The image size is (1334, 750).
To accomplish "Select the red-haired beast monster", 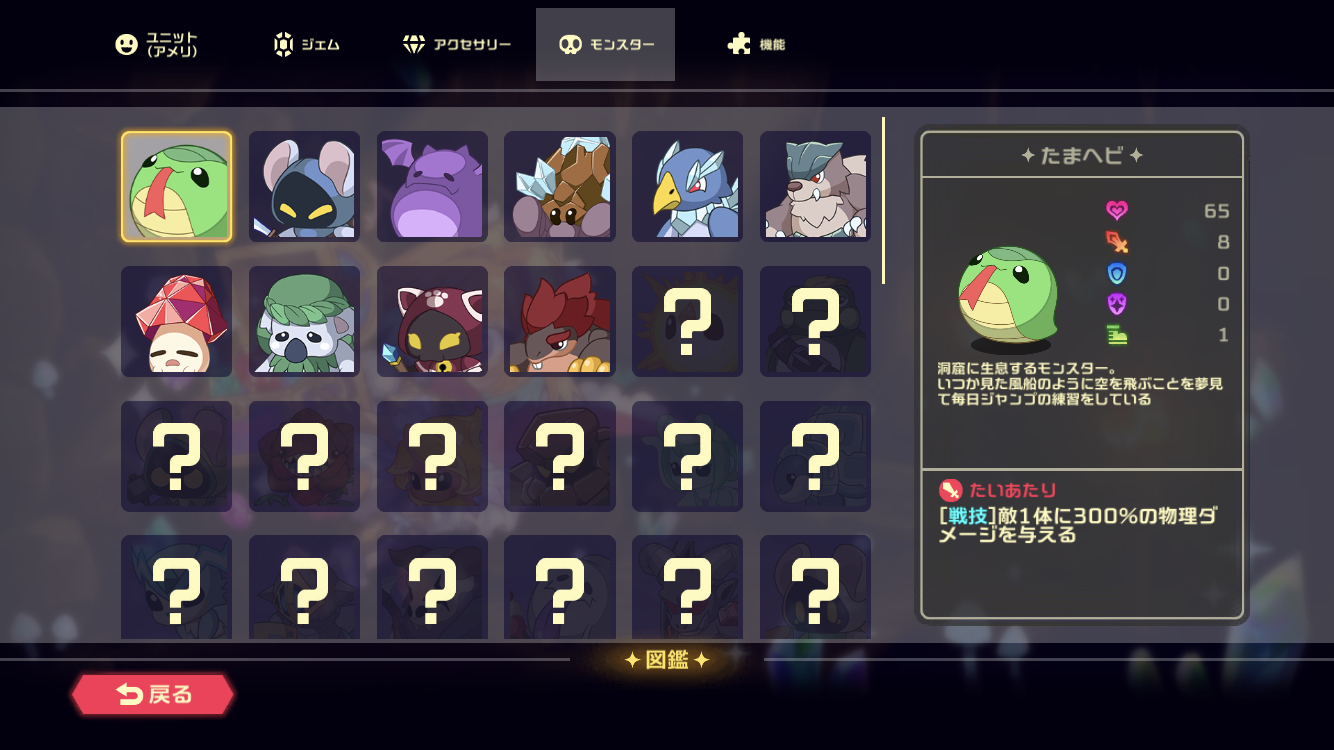I will (x=560, y=321).
